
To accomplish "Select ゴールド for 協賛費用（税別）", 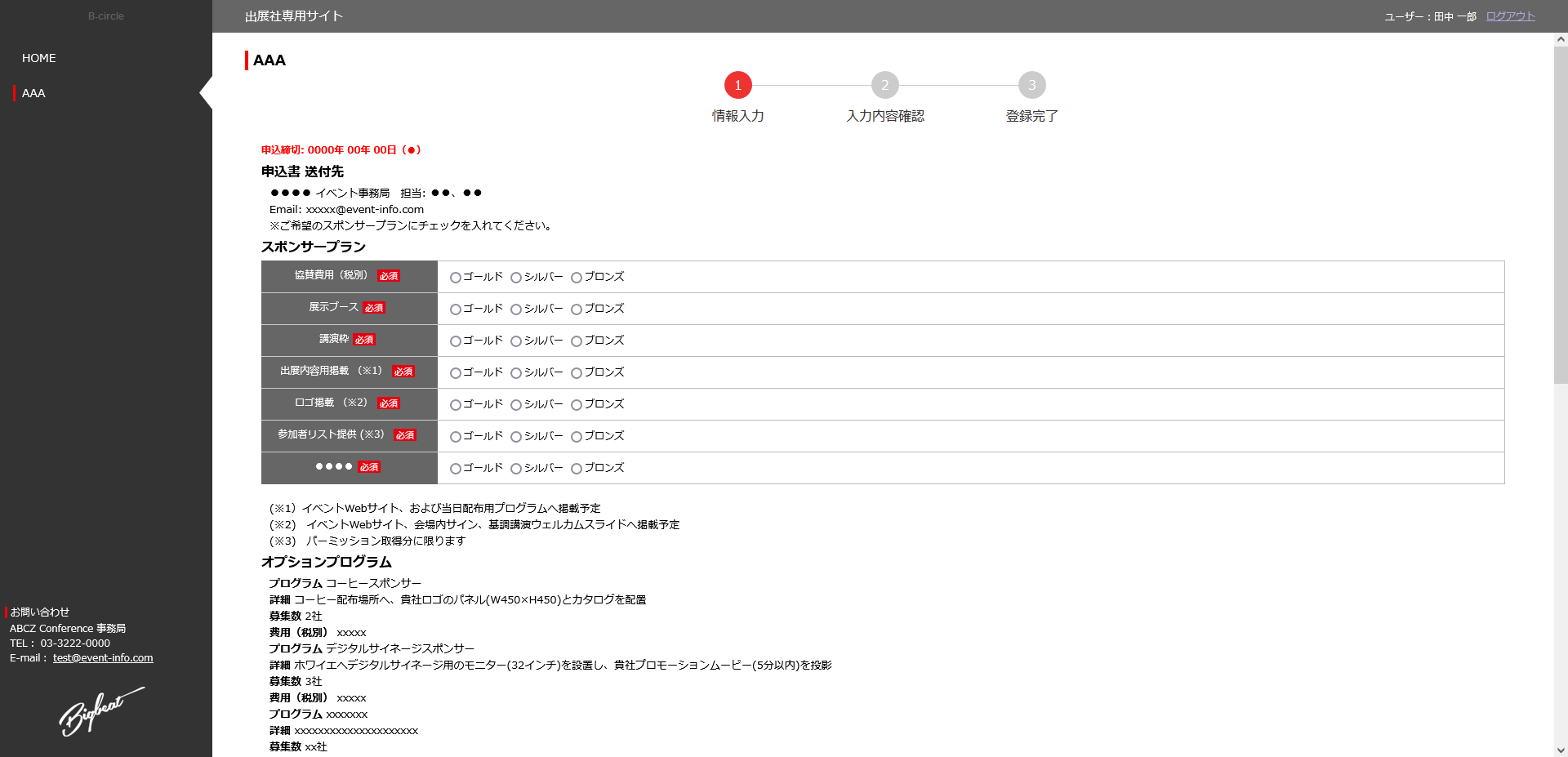I will click(x=456, y=278).
